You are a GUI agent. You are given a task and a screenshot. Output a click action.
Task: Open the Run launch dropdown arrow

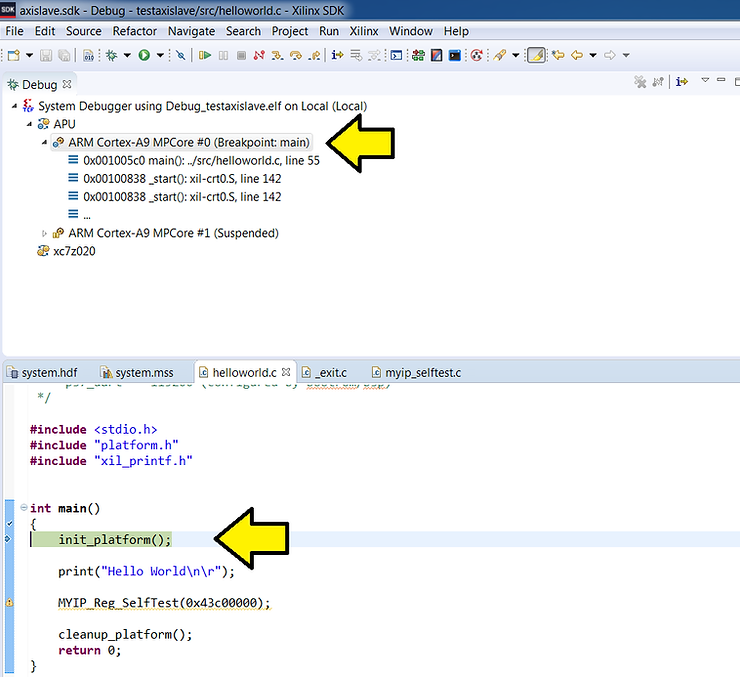[160, 55]
